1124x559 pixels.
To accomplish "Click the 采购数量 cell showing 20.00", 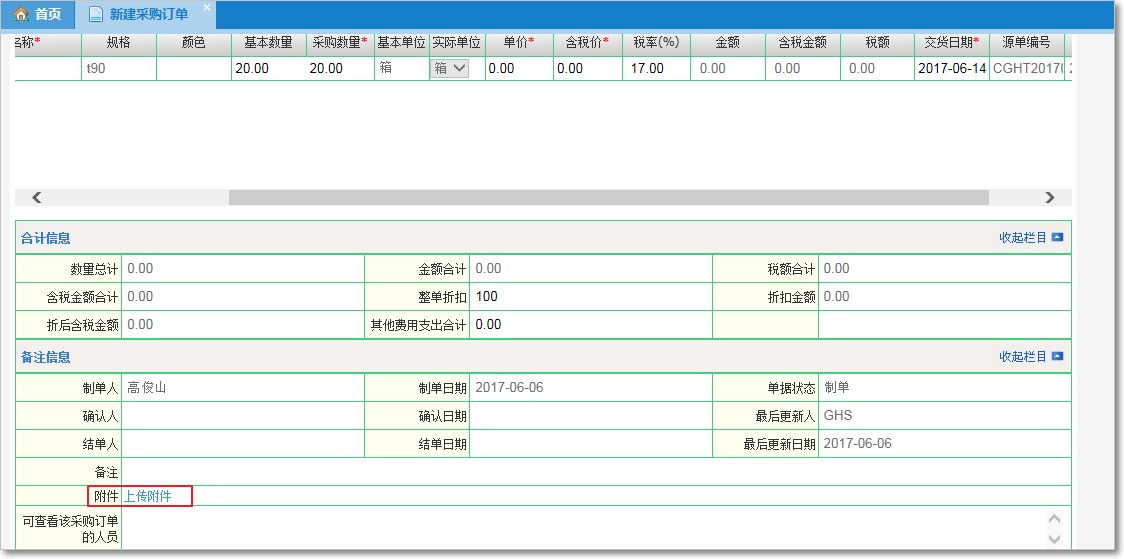I will pos(339,69).
